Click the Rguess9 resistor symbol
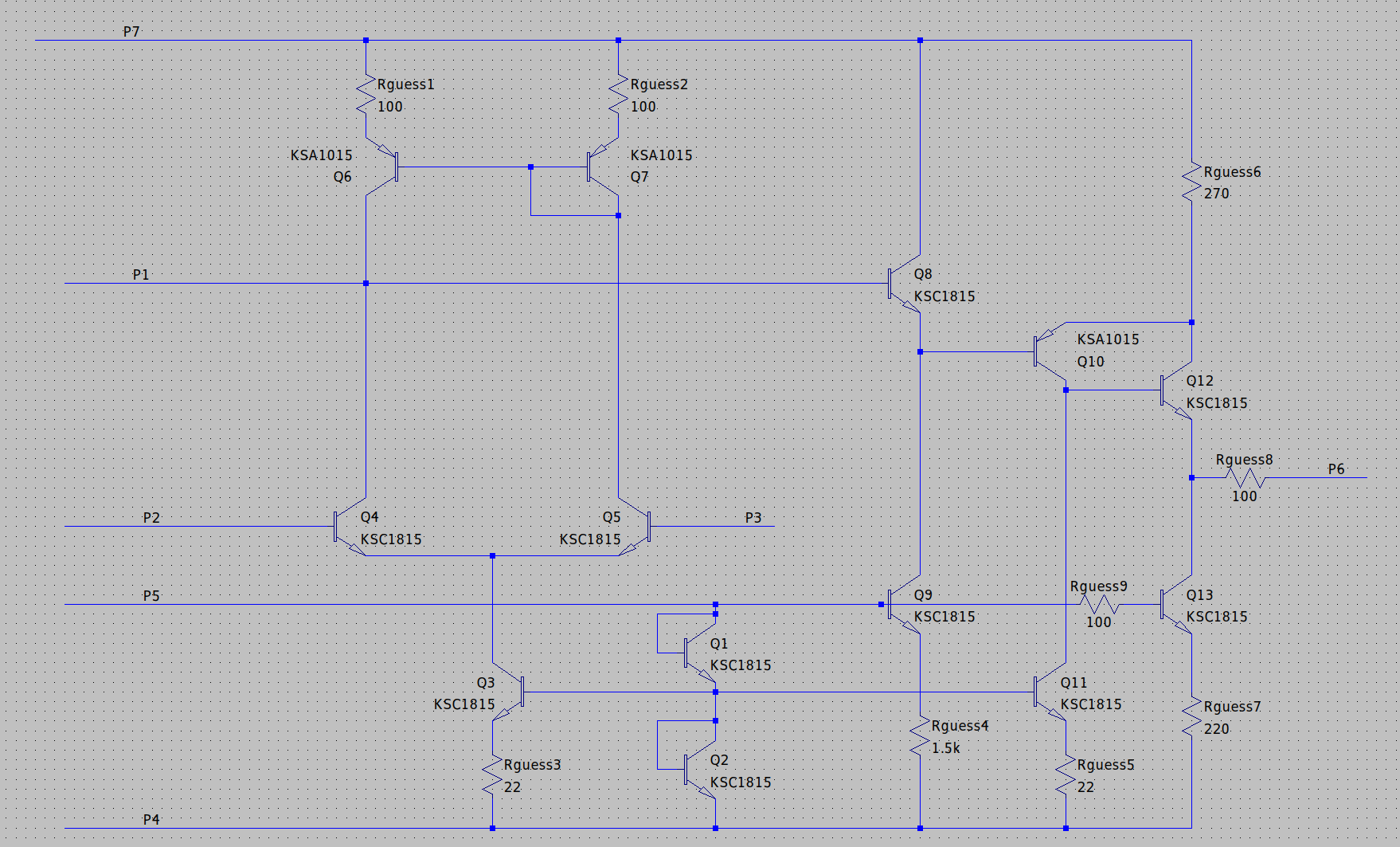The height and width of the screenshot is (847, 1400). point(1100,604)
